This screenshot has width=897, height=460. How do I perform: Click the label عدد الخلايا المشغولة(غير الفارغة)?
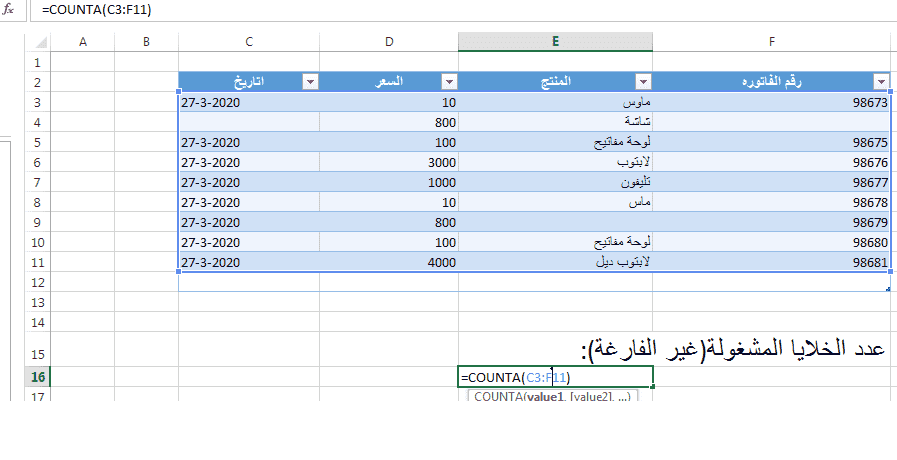[x=732, y=350]
